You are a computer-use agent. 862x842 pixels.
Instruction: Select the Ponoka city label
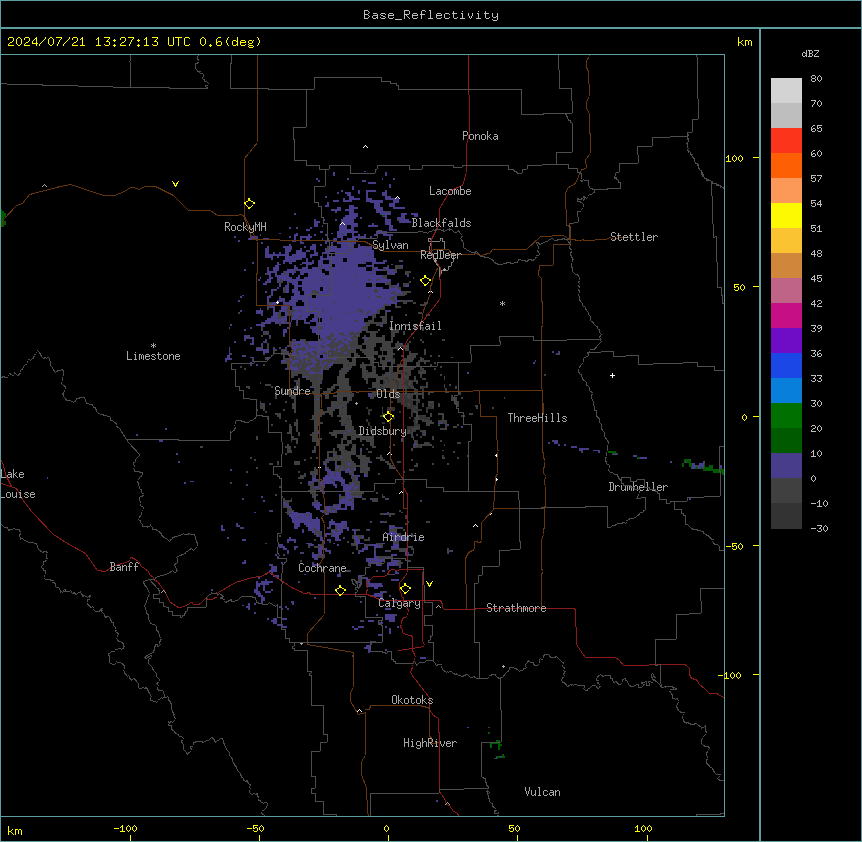pyautogui.click(x=480, y=136)
